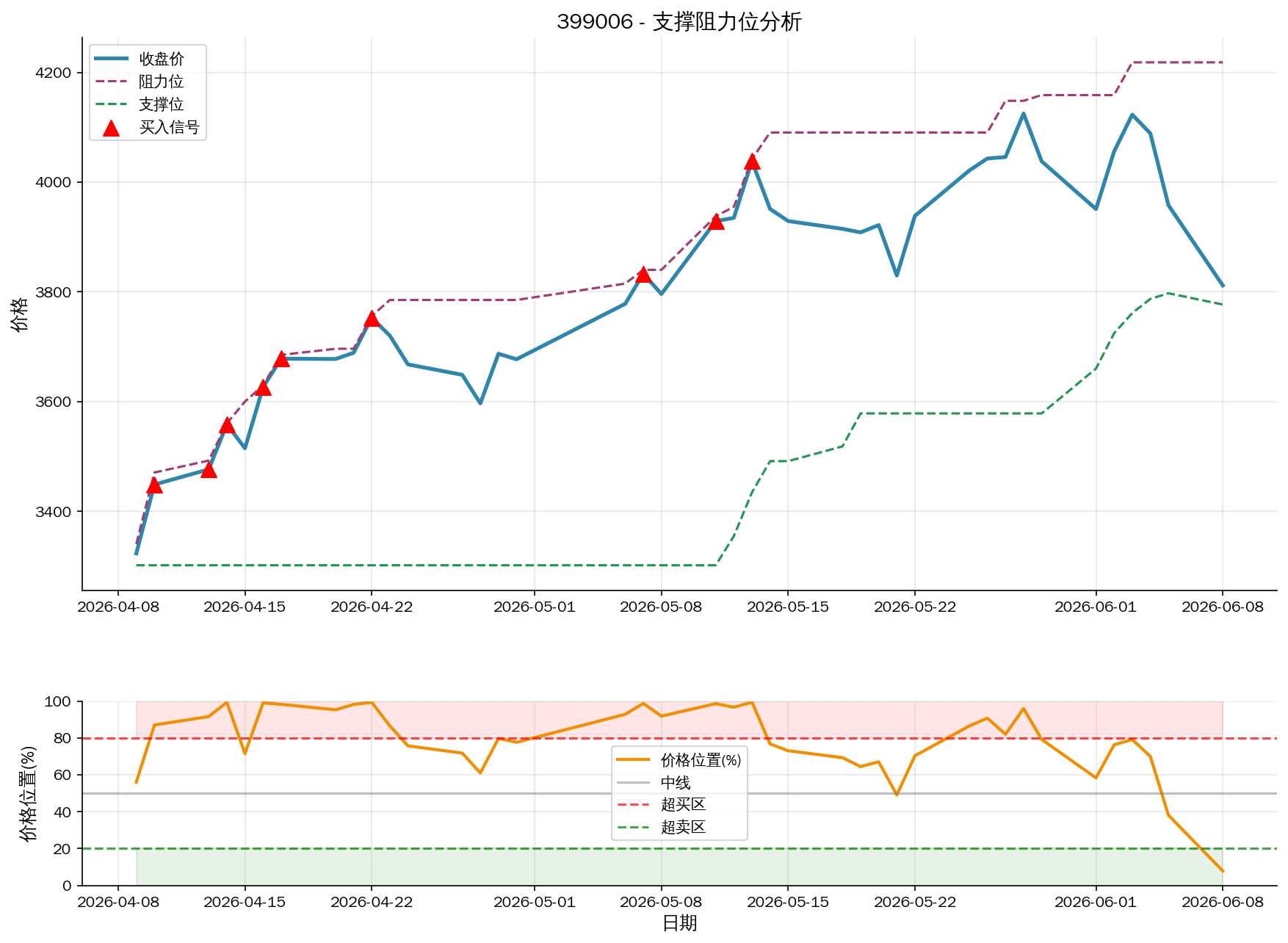Viewport: 1288px width, 943px height.
Task: Click the lowest buy signal triangle near 3450
Action: [154, 485]
